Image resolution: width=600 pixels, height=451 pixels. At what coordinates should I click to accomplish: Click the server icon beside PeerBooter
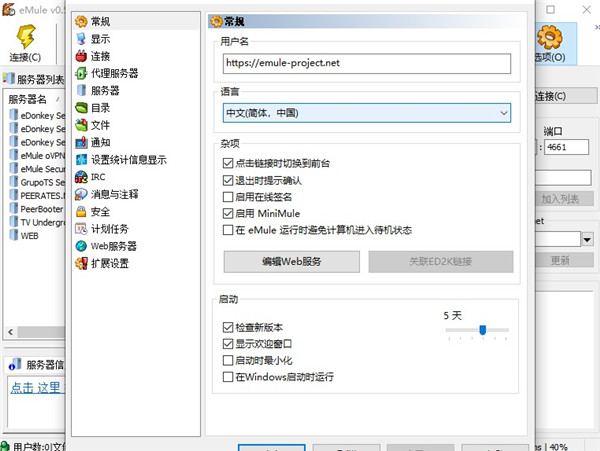click(x=14, y=208)
